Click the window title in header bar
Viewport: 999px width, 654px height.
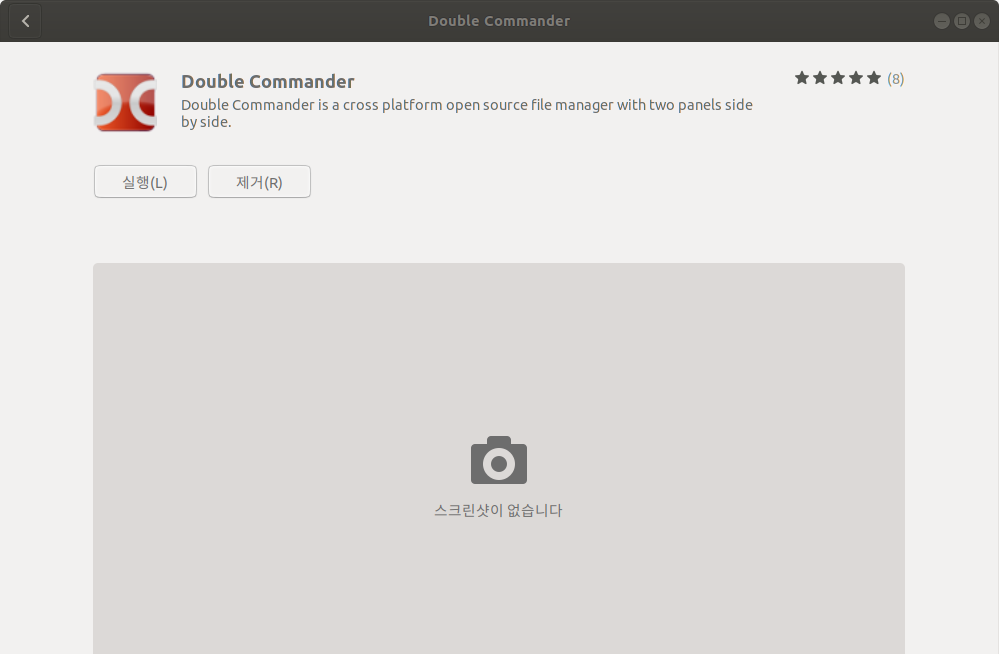click(x=499, y=21)
